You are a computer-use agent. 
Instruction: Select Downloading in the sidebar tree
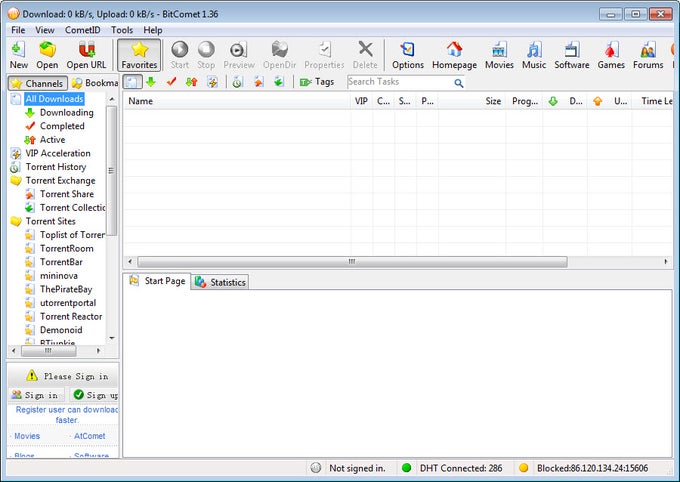(x=66, y=112)
